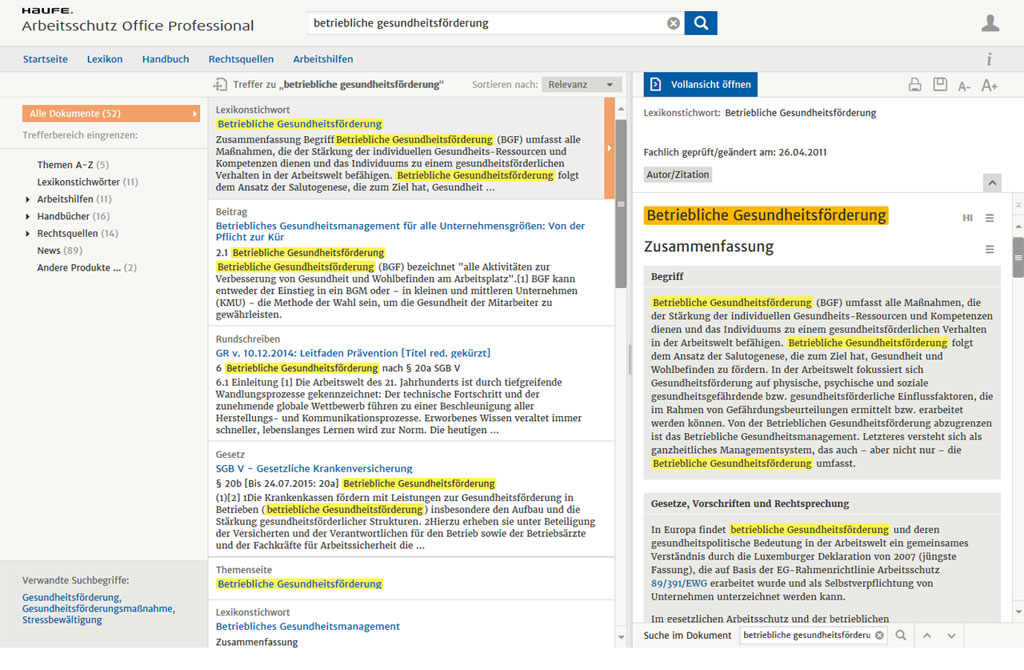The width and height of the screenshot is (1024, 670).
Task: Click the in-document search magnifier icon
Action: 901,635
